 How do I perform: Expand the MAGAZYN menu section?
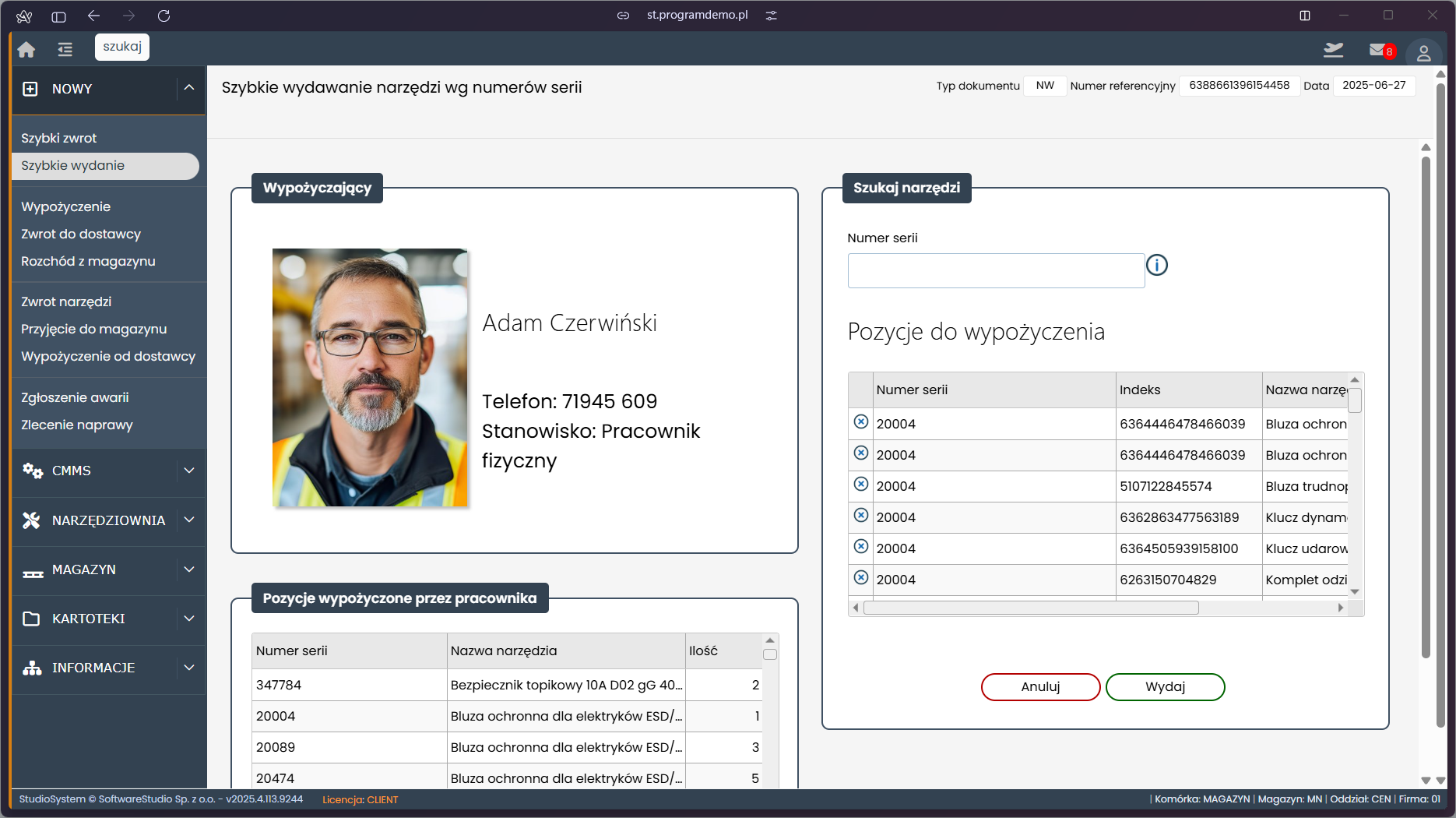(x=108, y=570)
